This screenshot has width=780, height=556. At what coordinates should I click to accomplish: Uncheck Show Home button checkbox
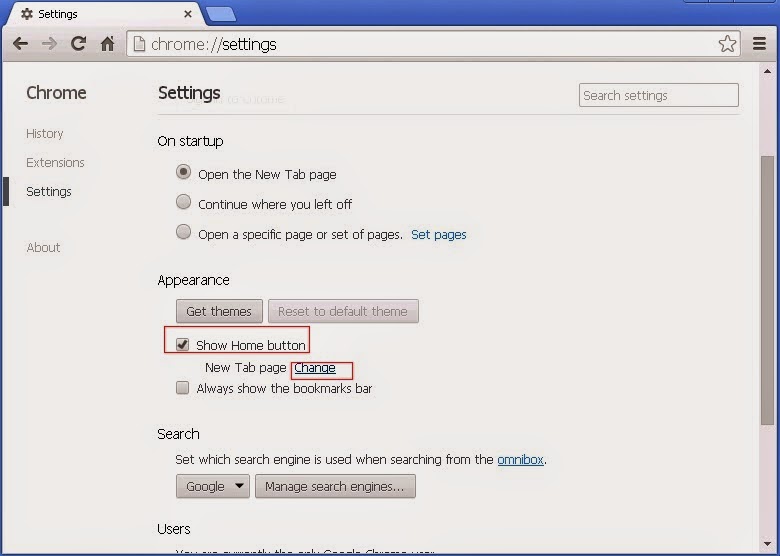pyautogui.click(x=183, y=344)
